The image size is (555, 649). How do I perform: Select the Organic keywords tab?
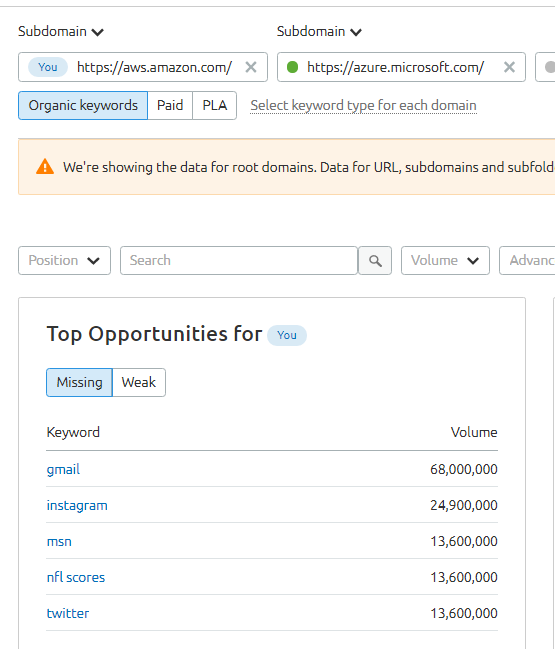pos(83,106)
